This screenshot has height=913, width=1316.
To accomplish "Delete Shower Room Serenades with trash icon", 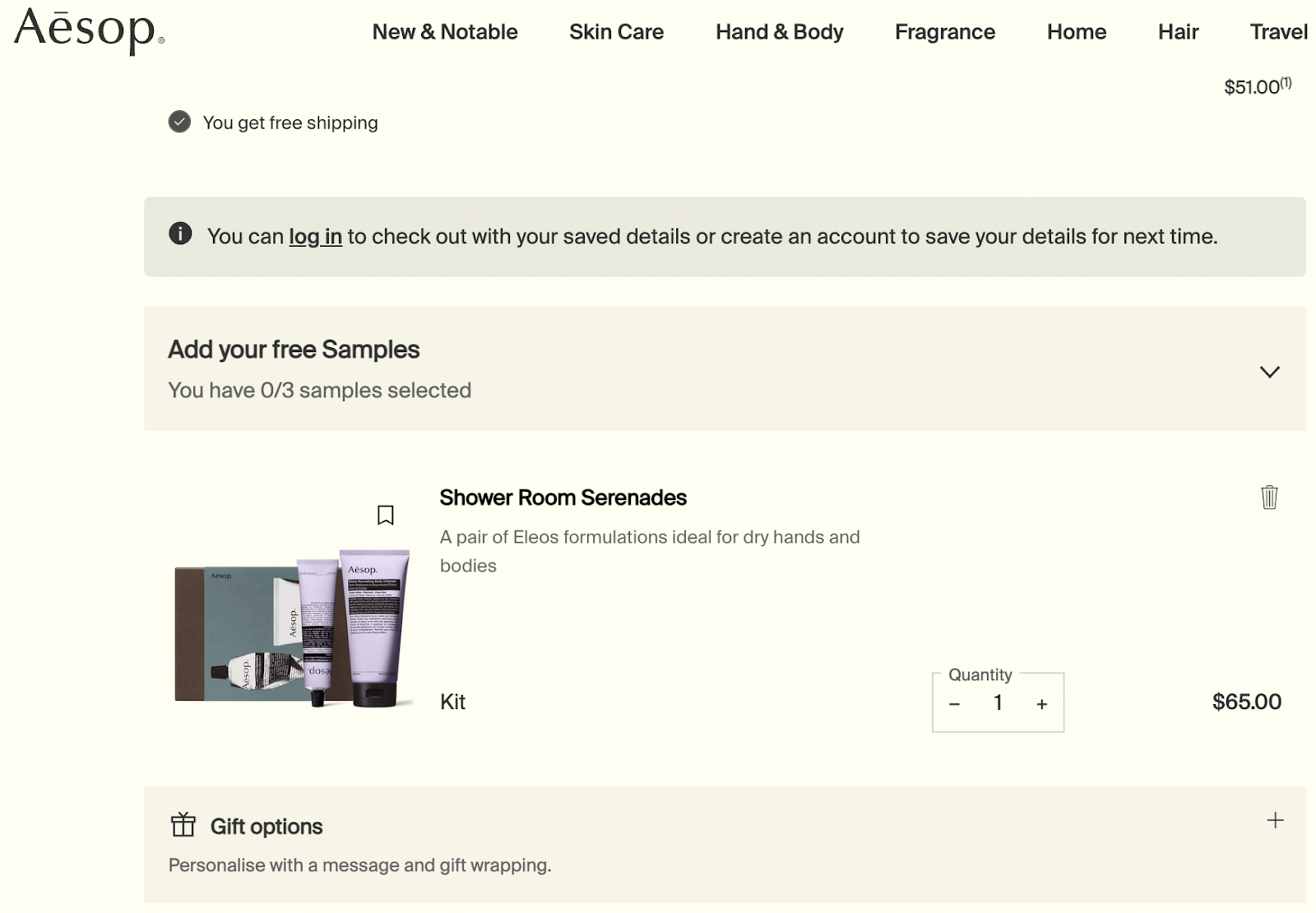I will coord(1269,497).
